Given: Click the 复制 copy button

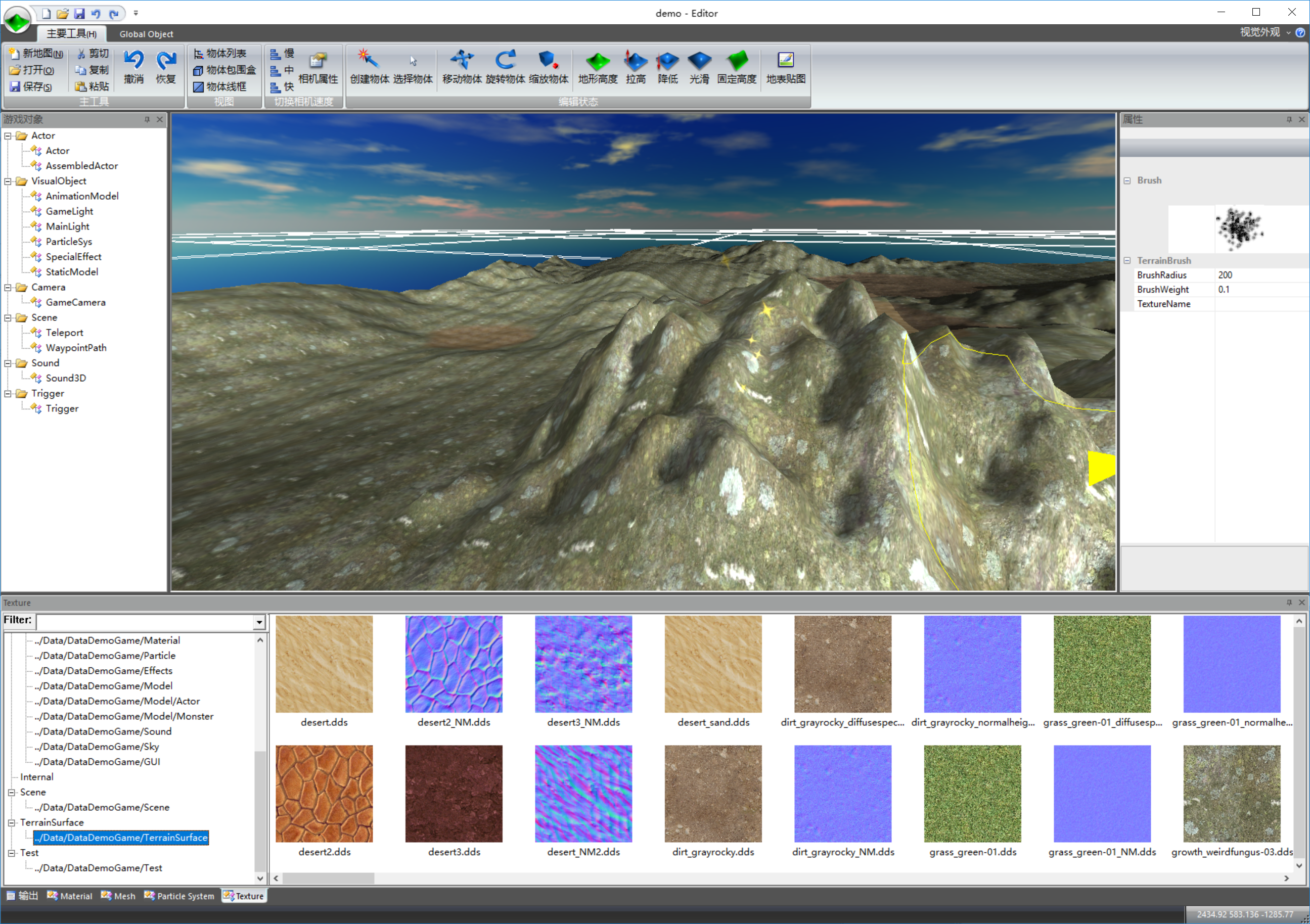Looking at the screenshot, I should pos(93,70).
